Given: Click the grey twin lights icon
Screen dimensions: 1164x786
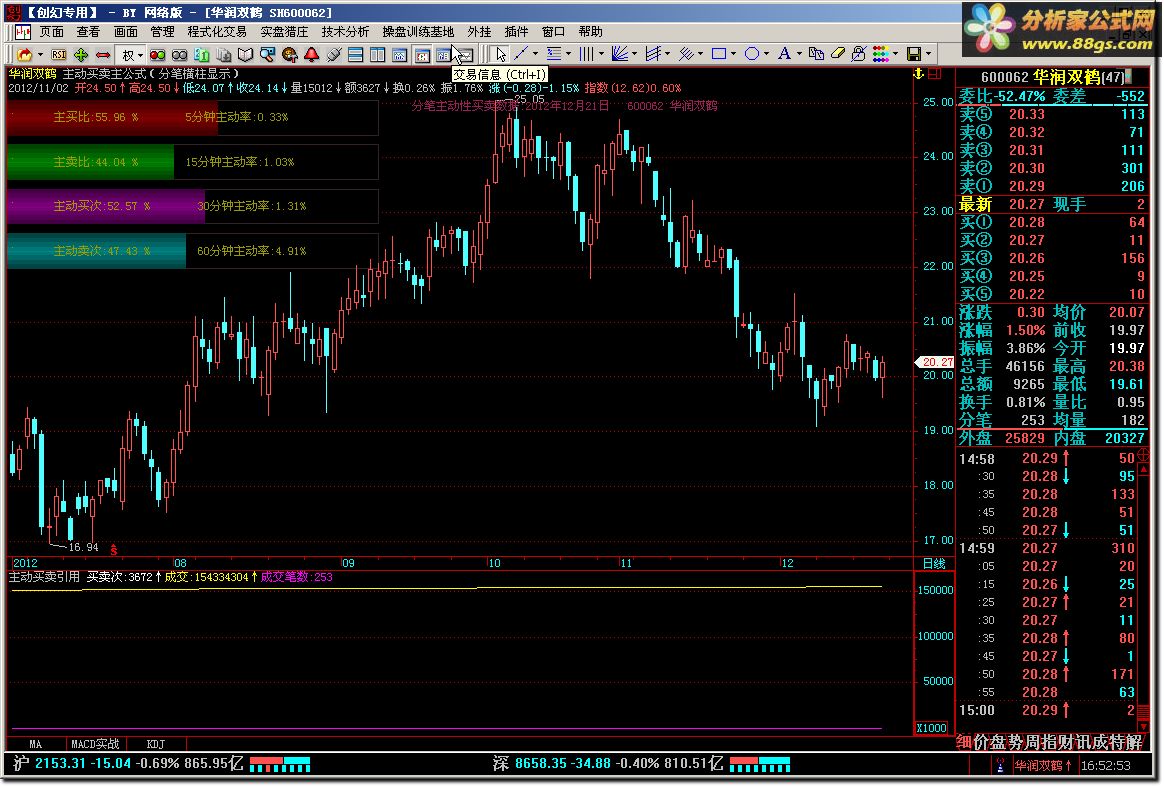Looking at the screenshot, I should (x=180, y=54).
